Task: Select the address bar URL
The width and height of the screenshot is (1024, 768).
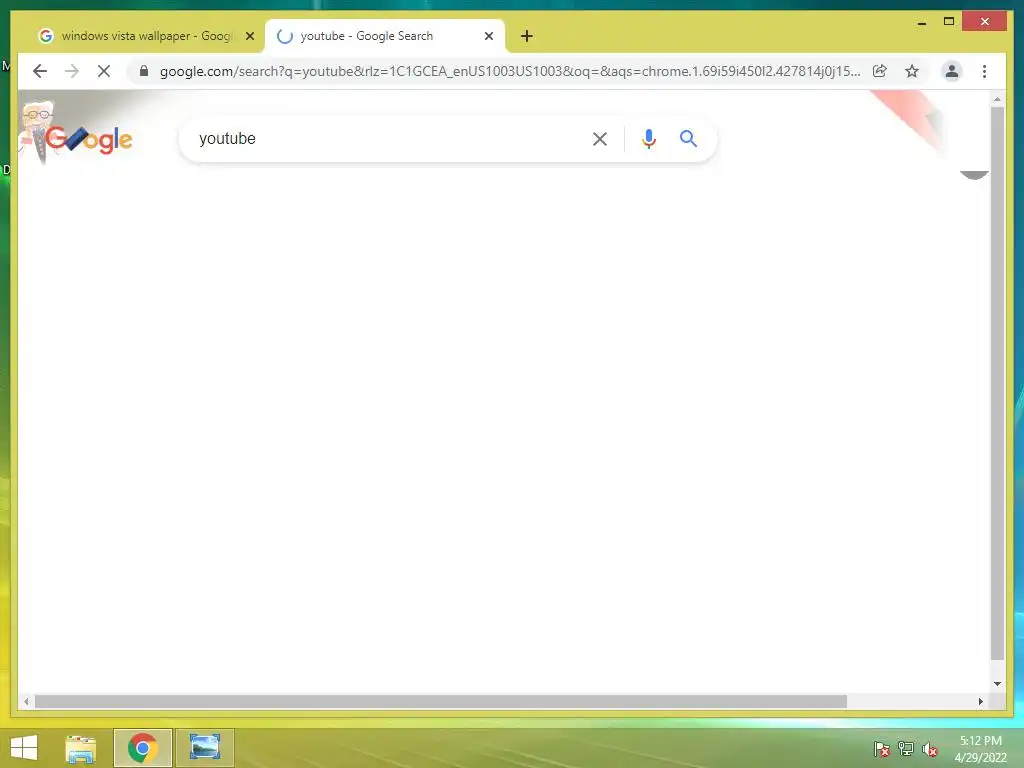Action: [509, 71]
